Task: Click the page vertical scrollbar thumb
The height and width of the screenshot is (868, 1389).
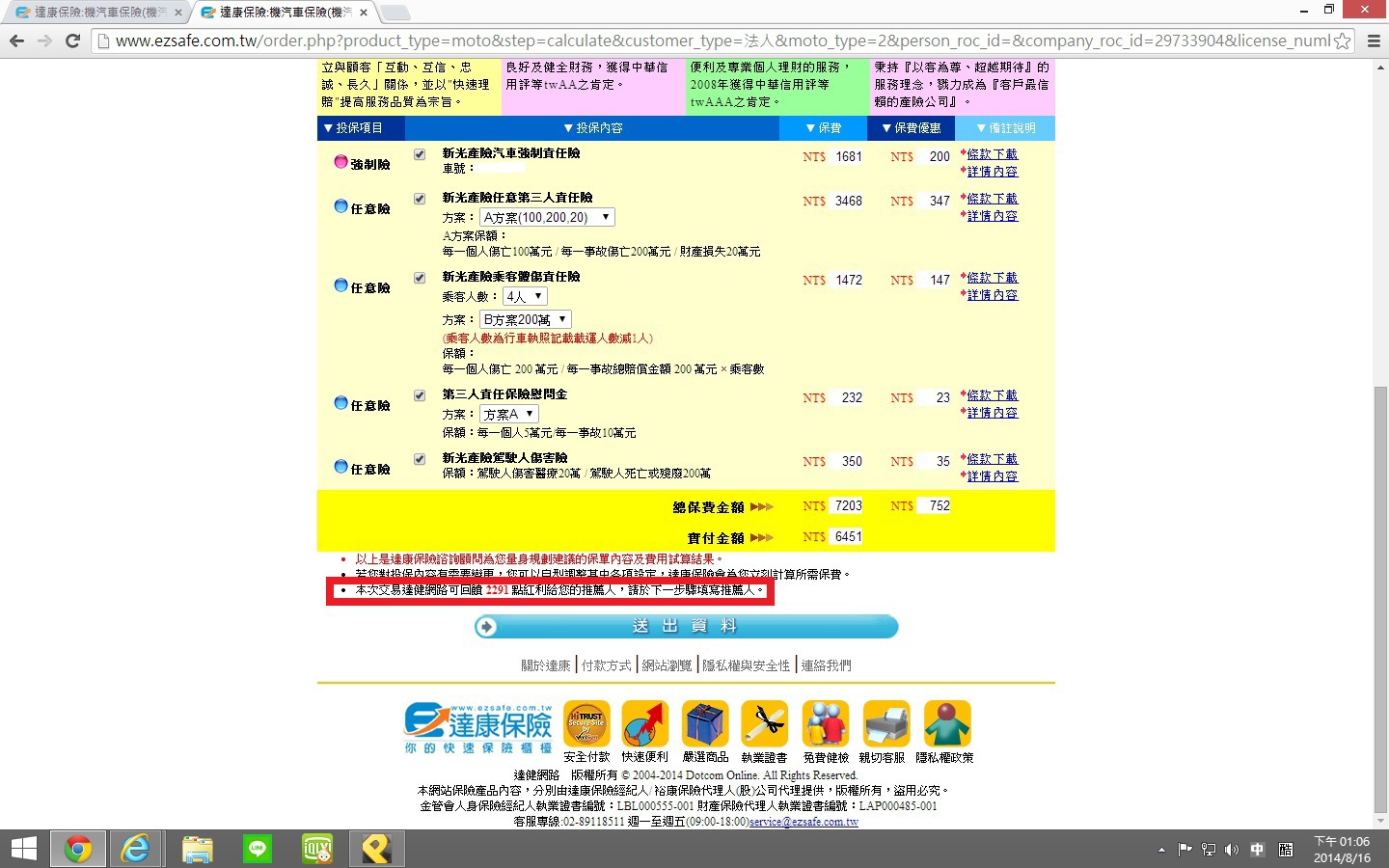Action: 1380,600
